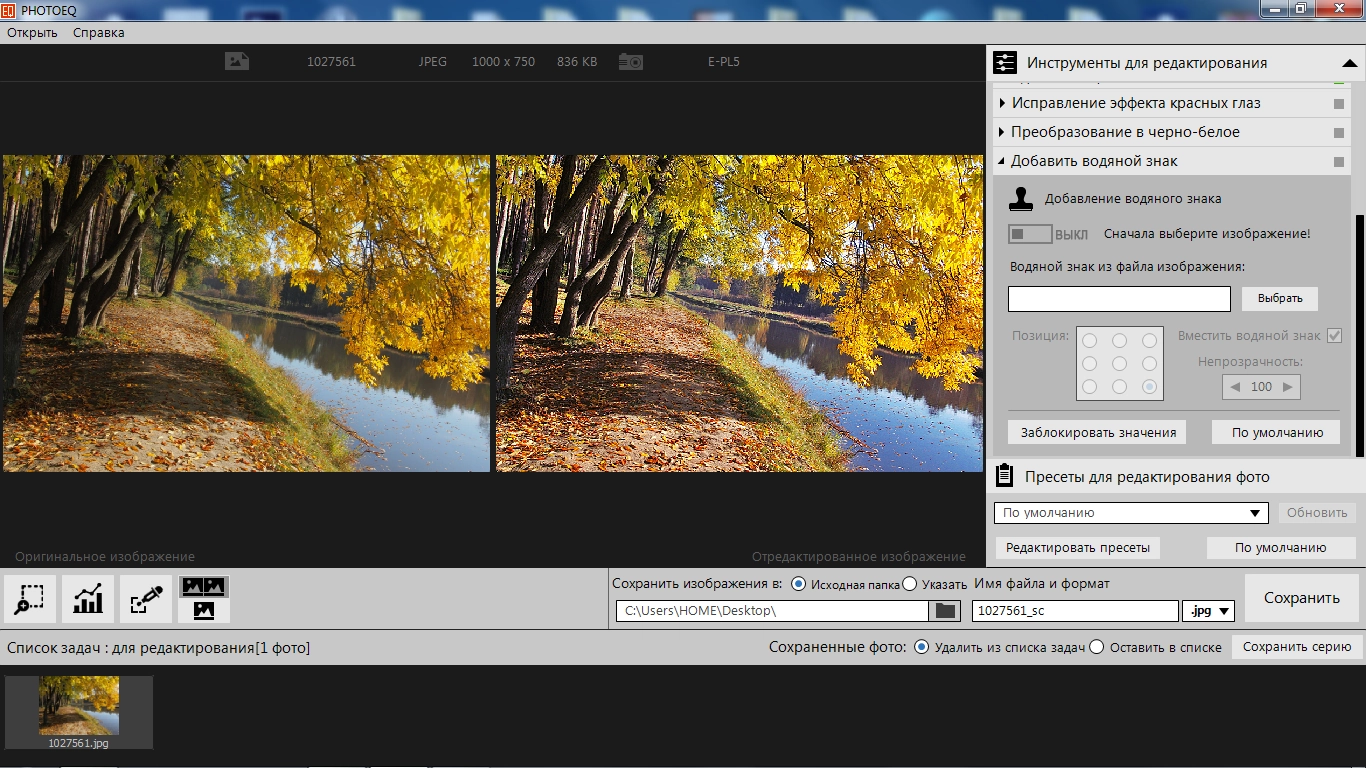This screenshot has width=1366, height=768.
Task: Click the '1027561' name in info bar
Action: pos(331,62)
